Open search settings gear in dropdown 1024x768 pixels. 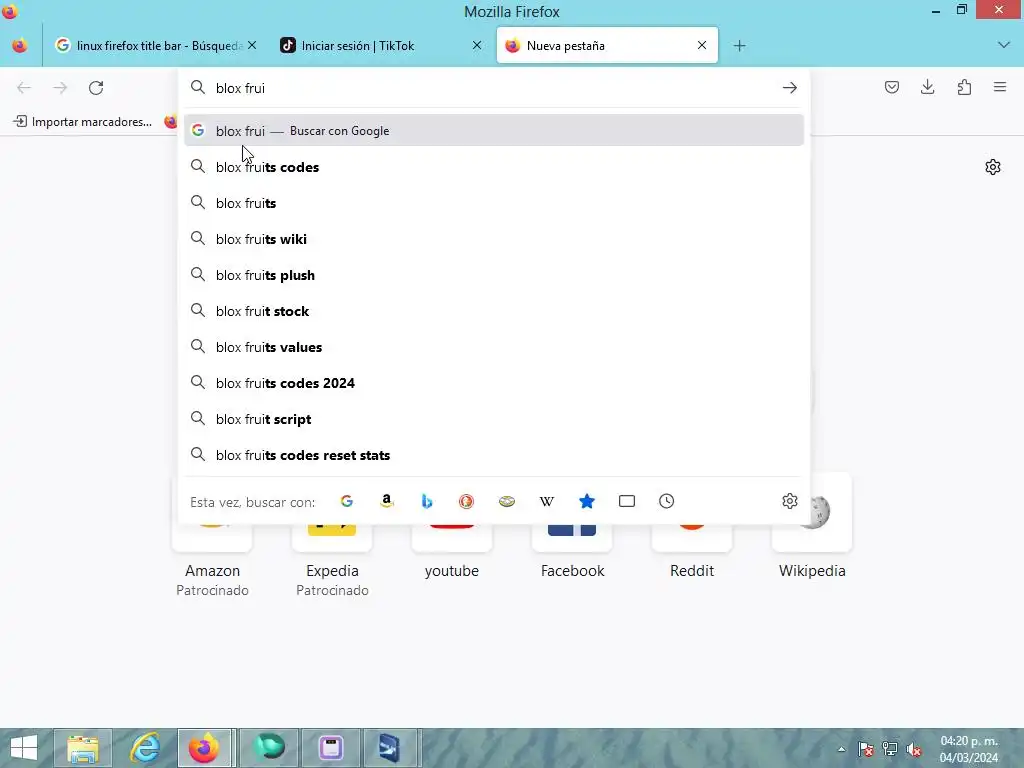[x=790, y=501]
